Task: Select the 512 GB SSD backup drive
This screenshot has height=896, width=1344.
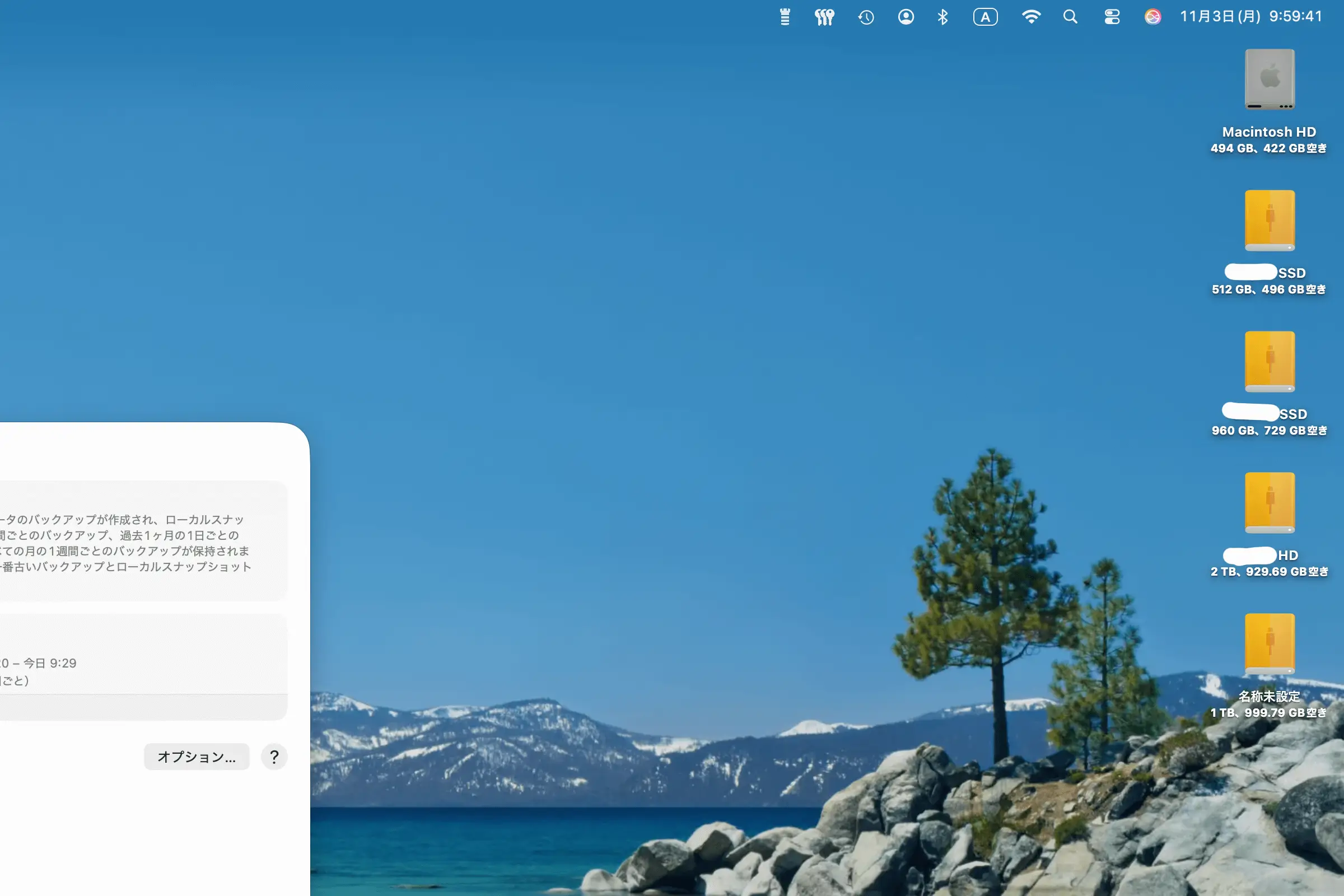Action: [x=1269, y=221]
